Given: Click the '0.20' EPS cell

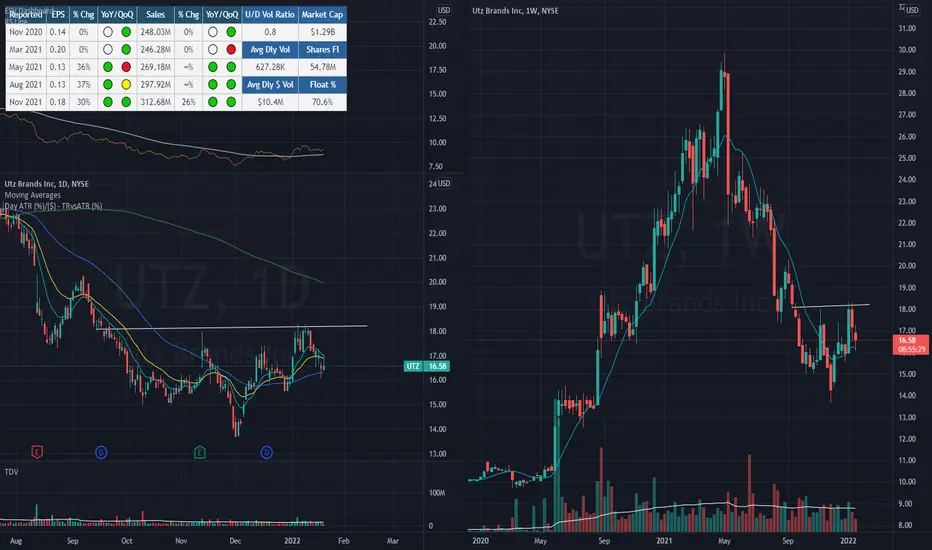Looking at the screenshot, I should click(58, 49).
